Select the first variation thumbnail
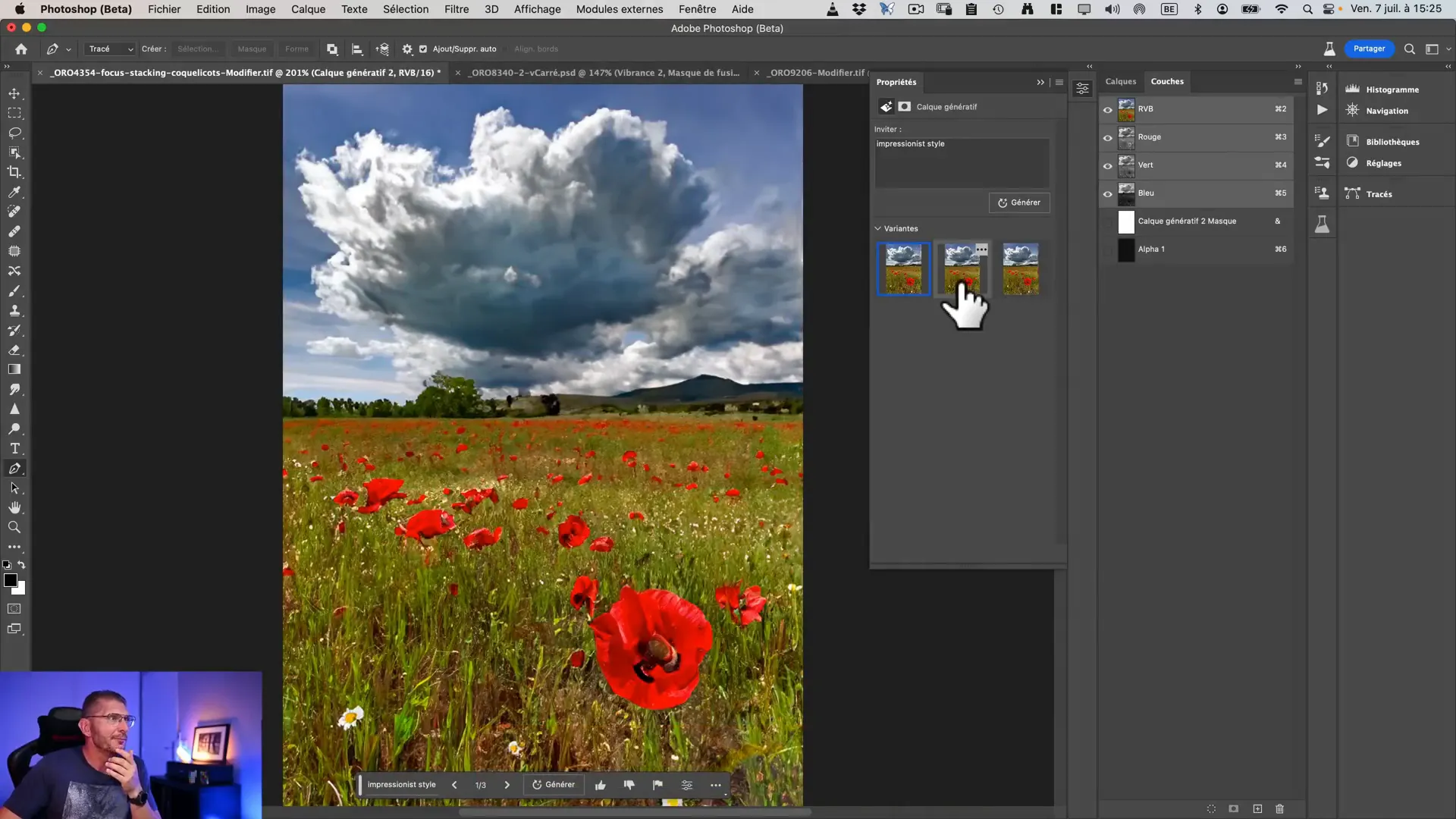The image size is (1456, 819). point(903,268)
